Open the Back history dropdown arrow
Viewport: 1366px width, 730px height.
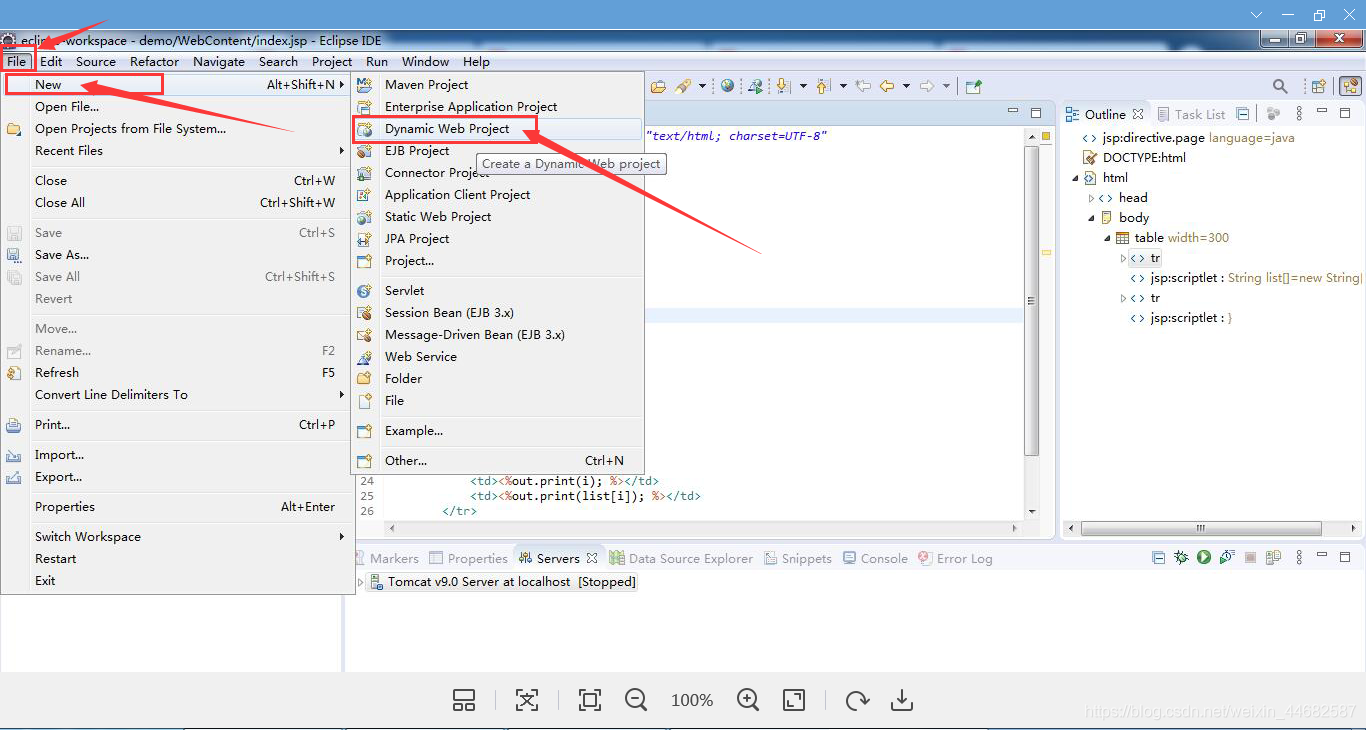pos(906,86)
